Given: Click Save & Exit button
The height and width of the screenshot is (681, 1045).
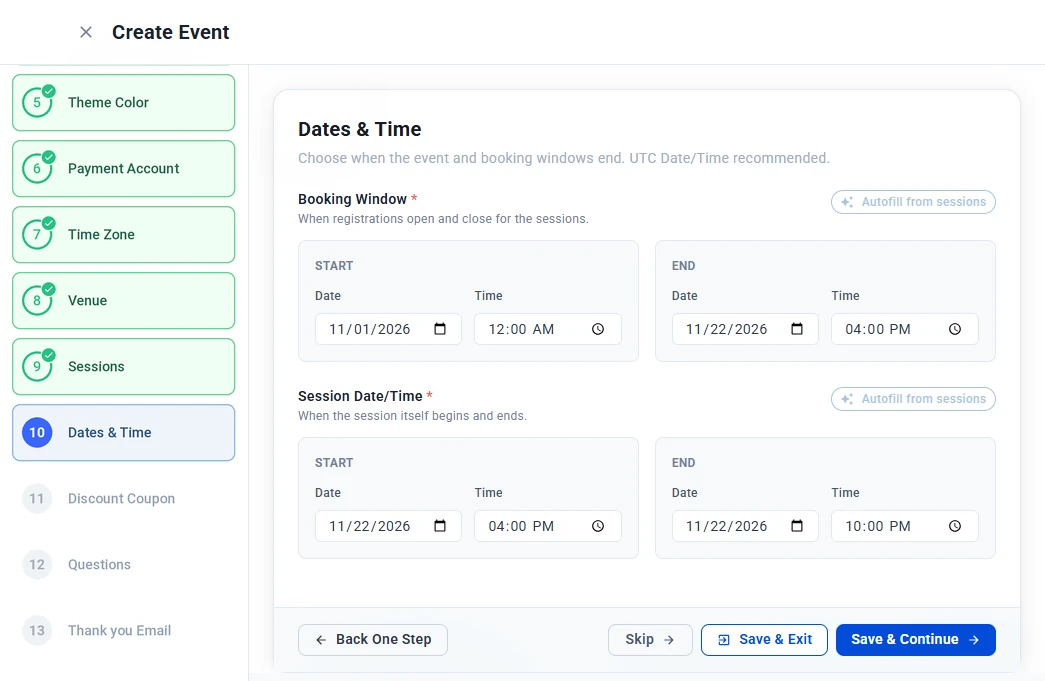Looking at the screenshot, I should pos(764,640).
